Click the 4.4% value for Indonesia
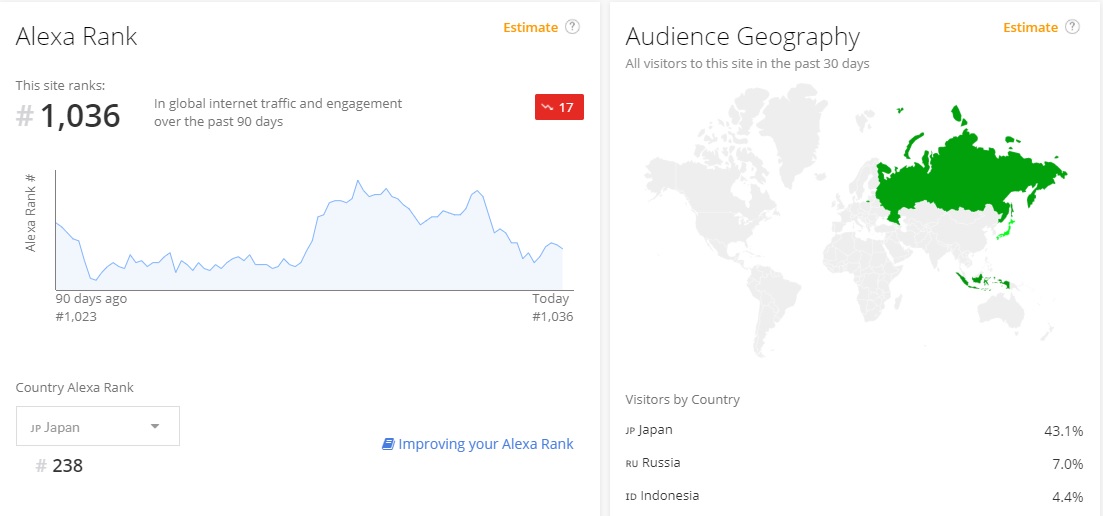Image resolution: width=1103 pixels, height=516 pixels. pos(1068,497)
